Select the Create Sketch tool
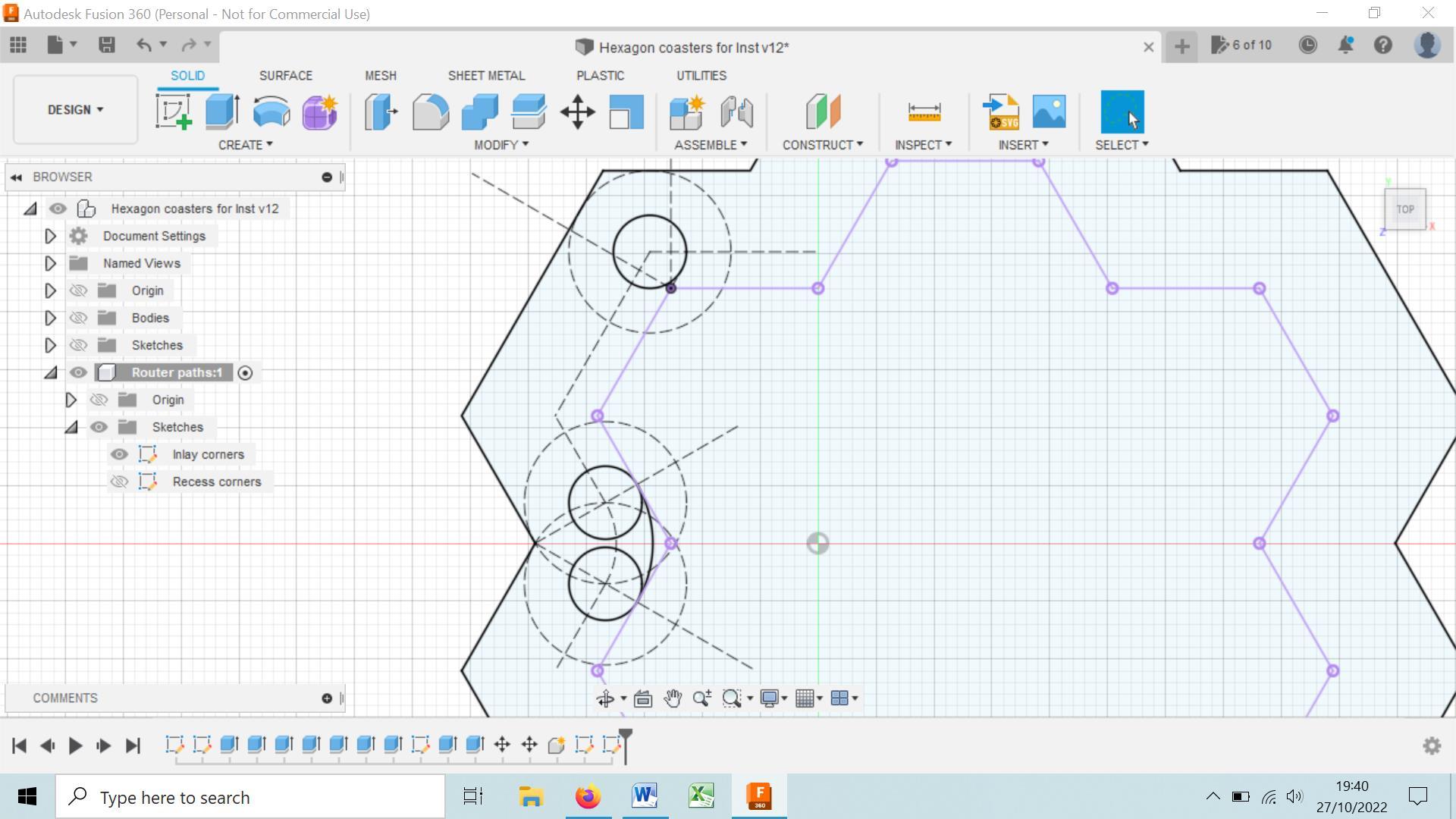The height and width of the screenshot is (819, 1456). tap(173, 112)
